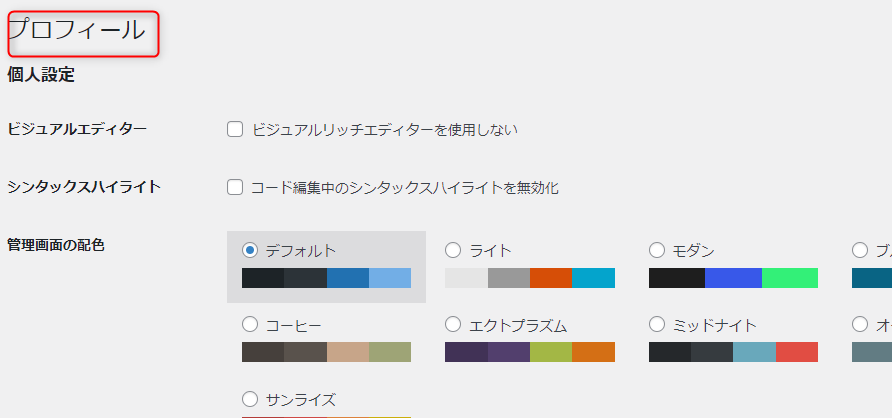Click the tan swatch under コーヒー
Viewport: 892px width, 418px height.
click(348, 352)
